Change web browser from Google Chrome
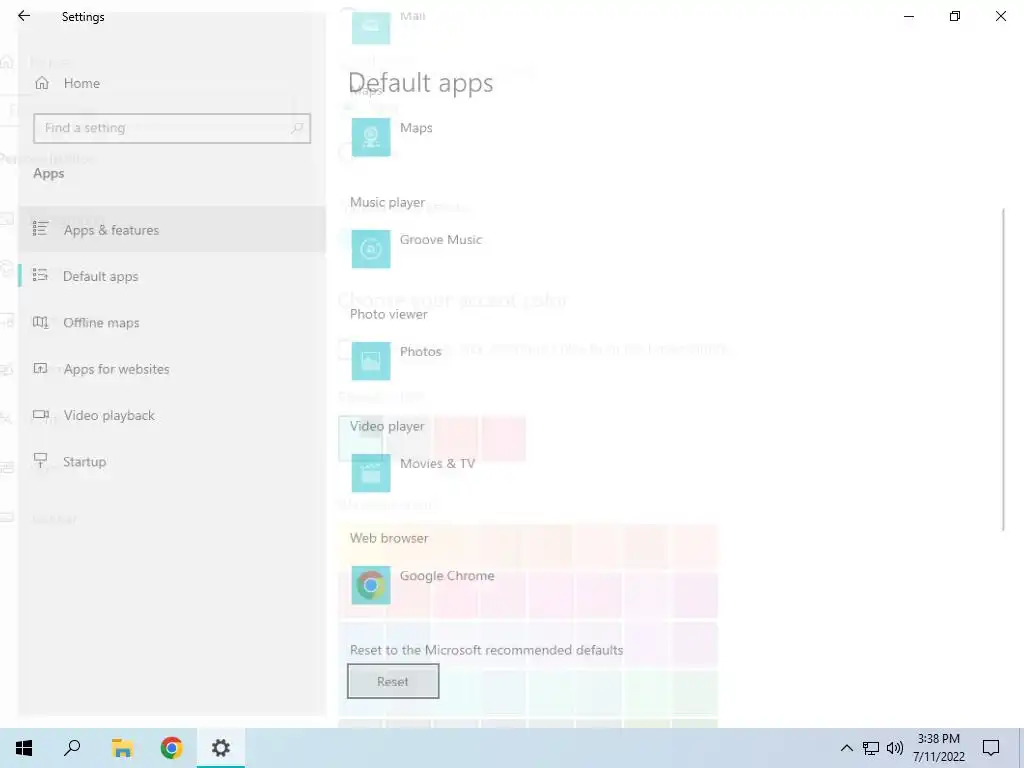The height and width of the screenshot is (768, 1024). coord(371,584)
